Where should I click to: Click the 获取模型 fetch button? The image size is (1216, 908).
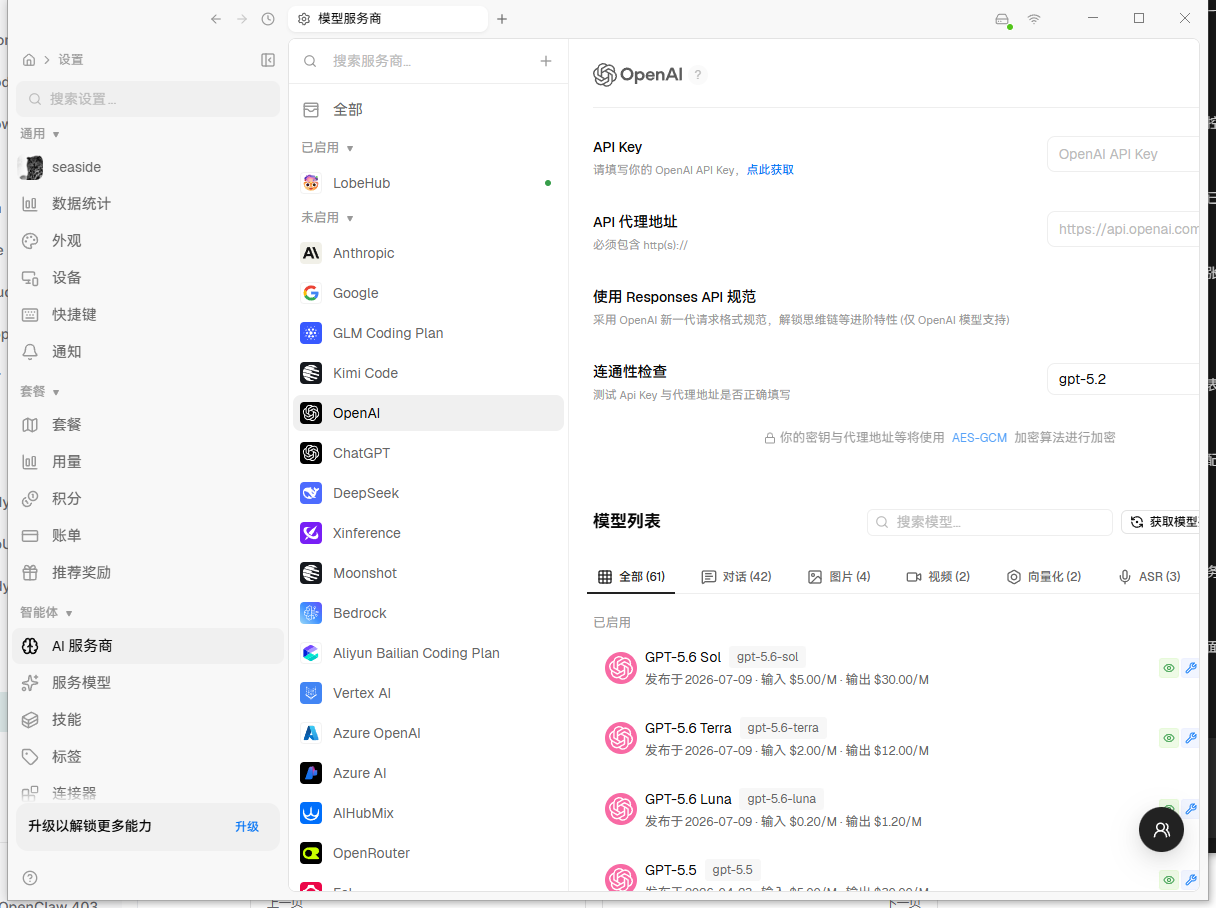click(1160, 522)
